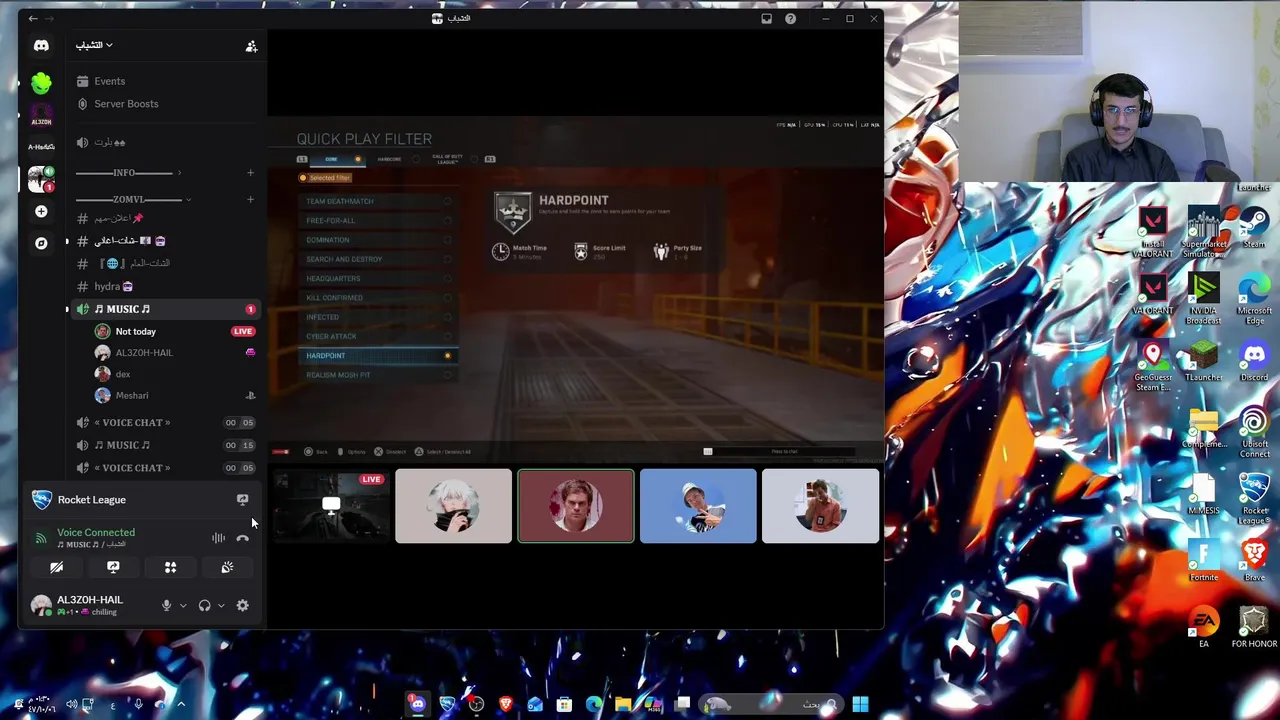This screenshot has height=720, width=1280.
Task: Click Voice Connected status text
Action: tap(96, 532)
